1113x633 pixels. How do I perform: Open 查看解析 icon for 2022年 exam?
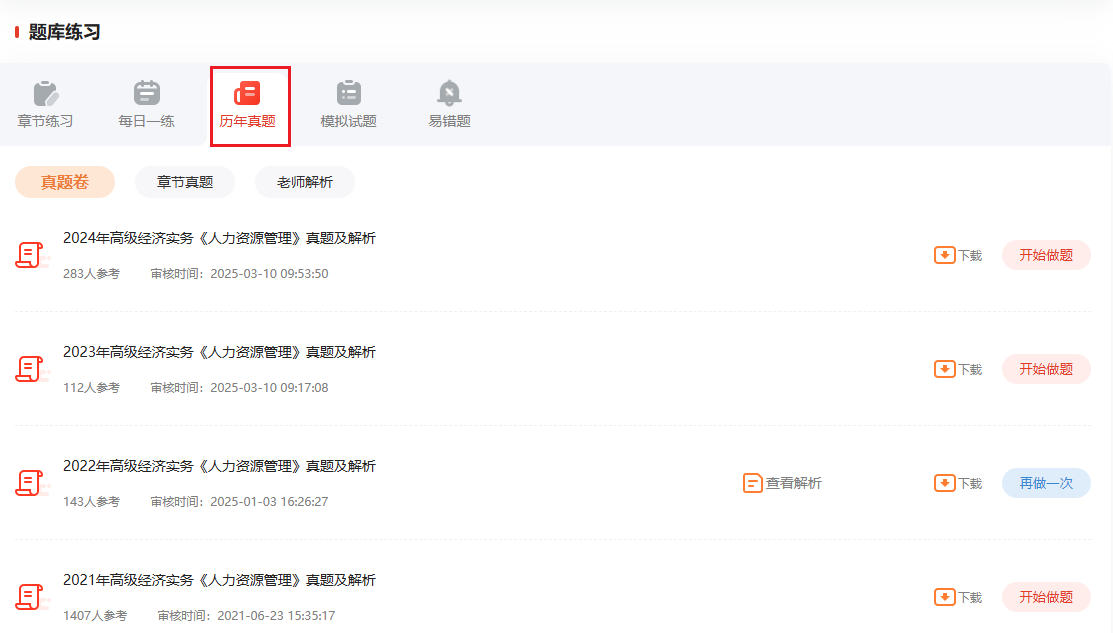point(752,483)
